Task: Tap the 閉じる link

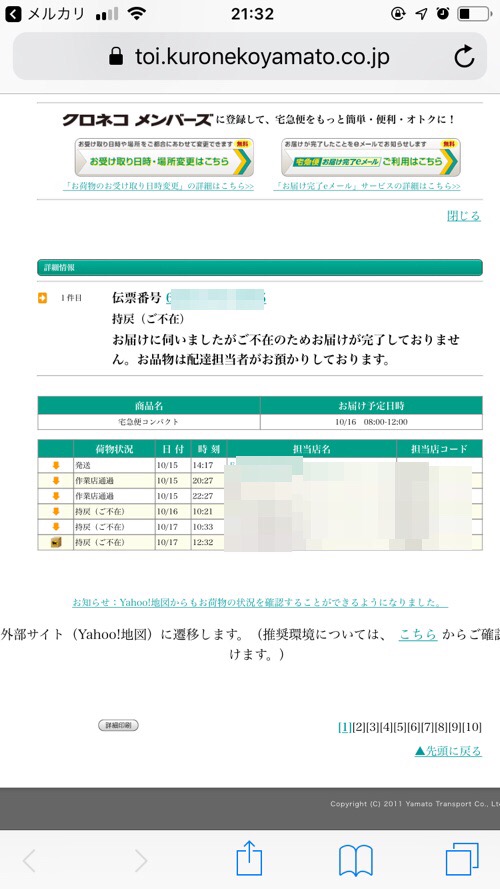Action: [x=464, y=216]
